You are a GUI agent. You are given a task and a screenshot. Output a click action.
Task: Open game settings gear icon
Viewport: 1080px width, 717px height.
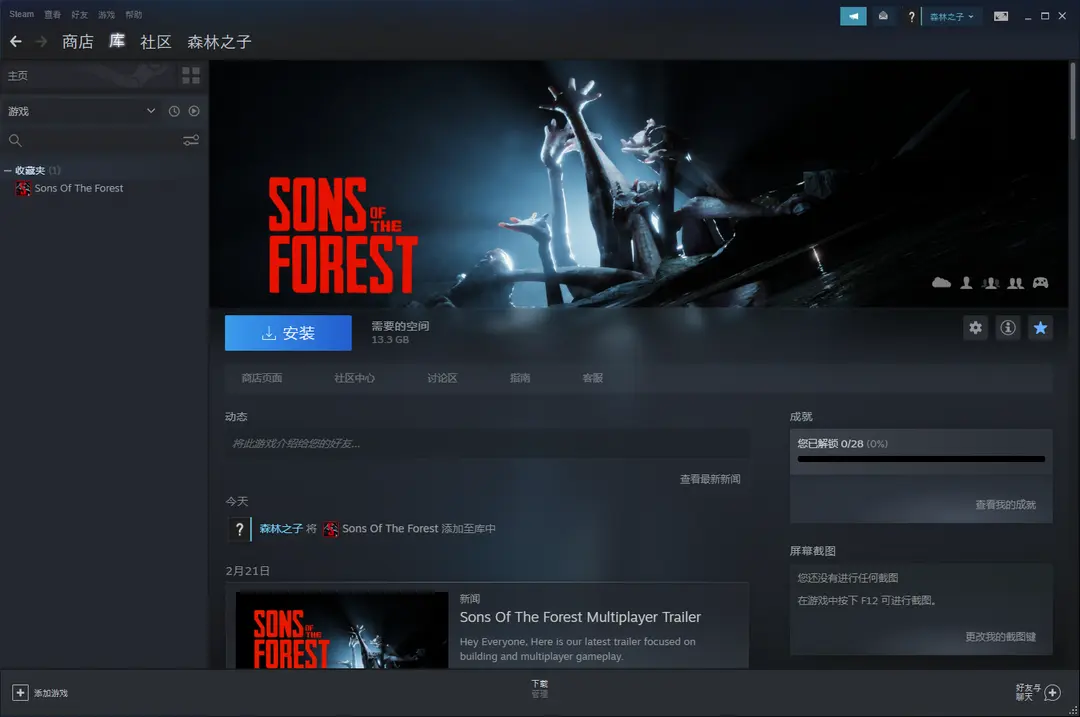[x=975, y=328]
